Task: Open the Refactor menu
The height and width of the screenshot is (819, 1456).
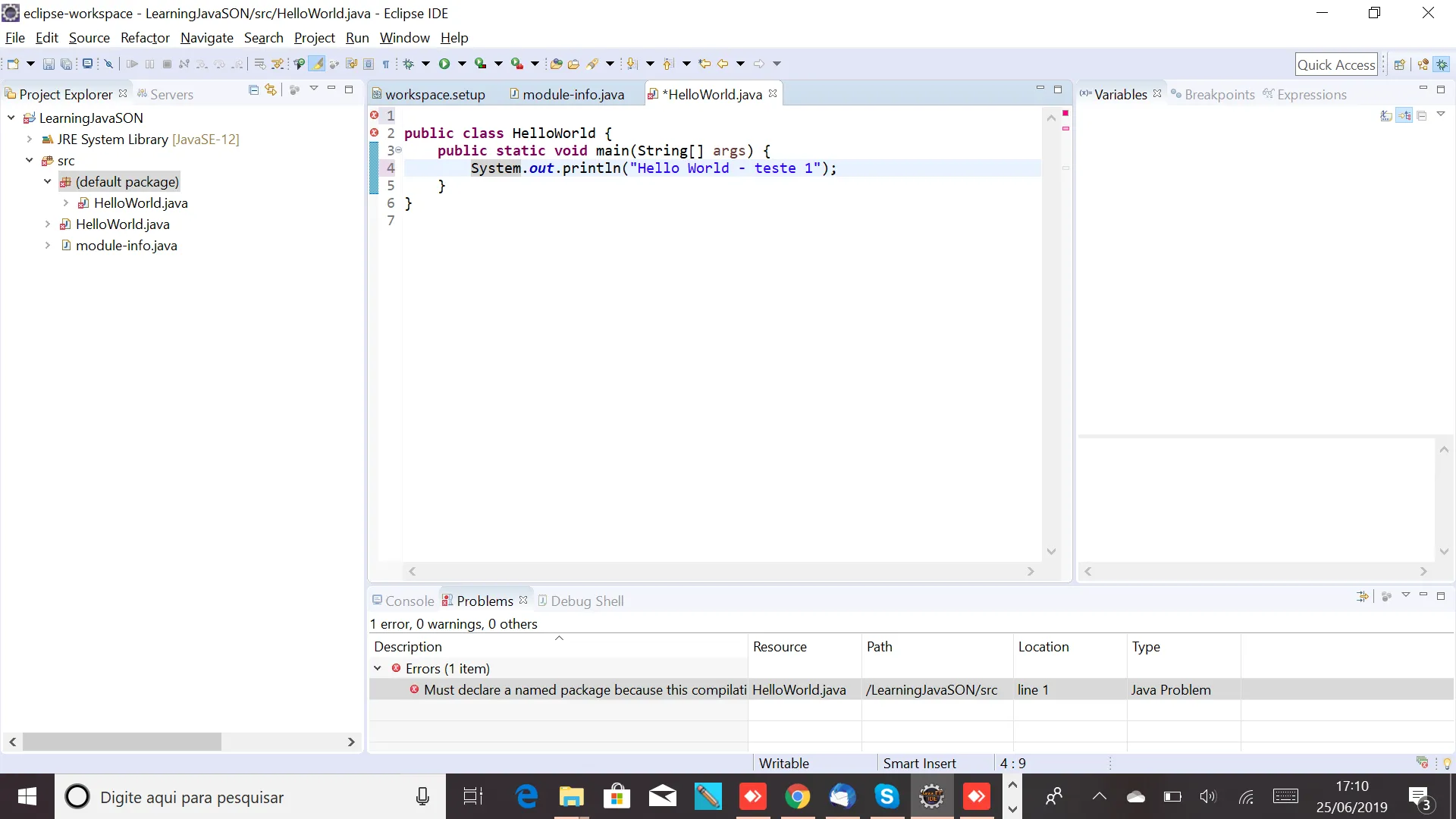Action: pos(145,38)
